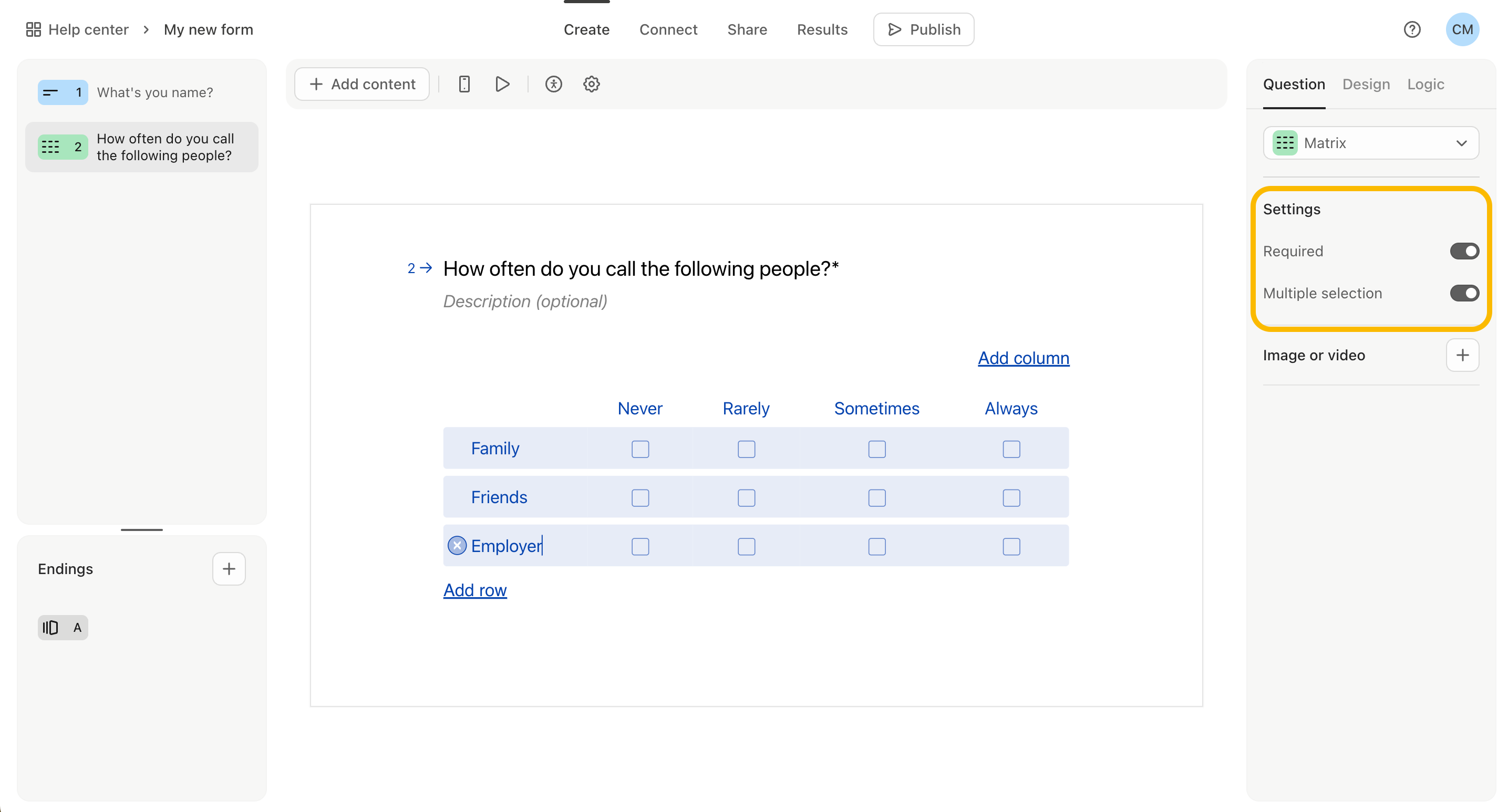1508x812 pixels.
Task: Check Employer row Rarely checkbox
Action: 747,546
